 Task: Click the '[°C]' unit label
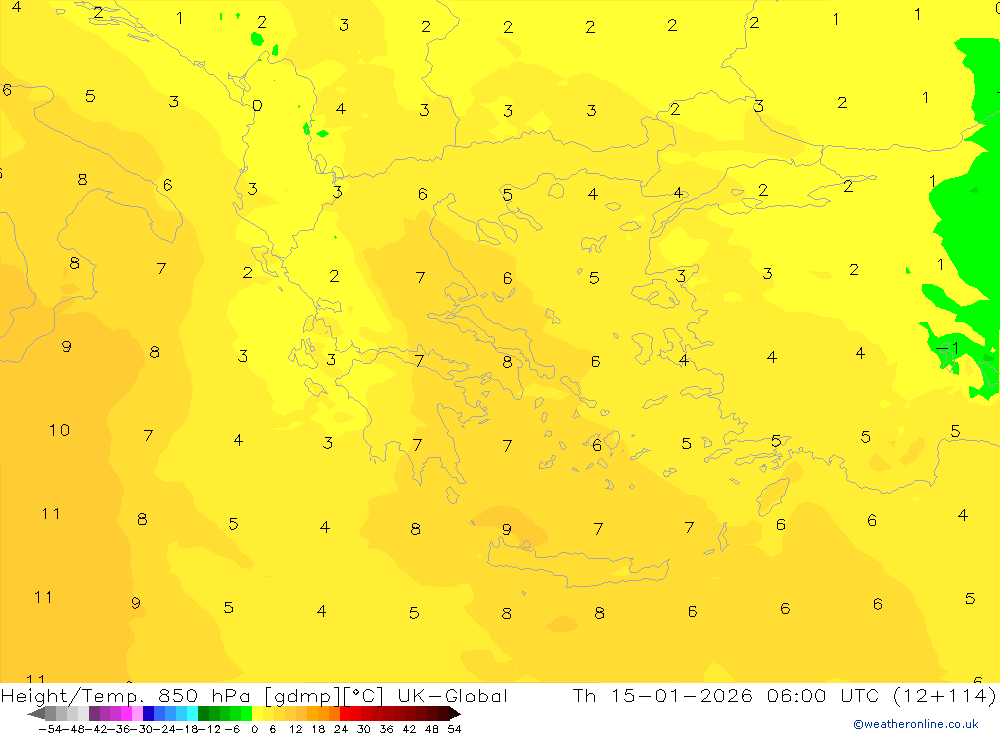(364, 696)
